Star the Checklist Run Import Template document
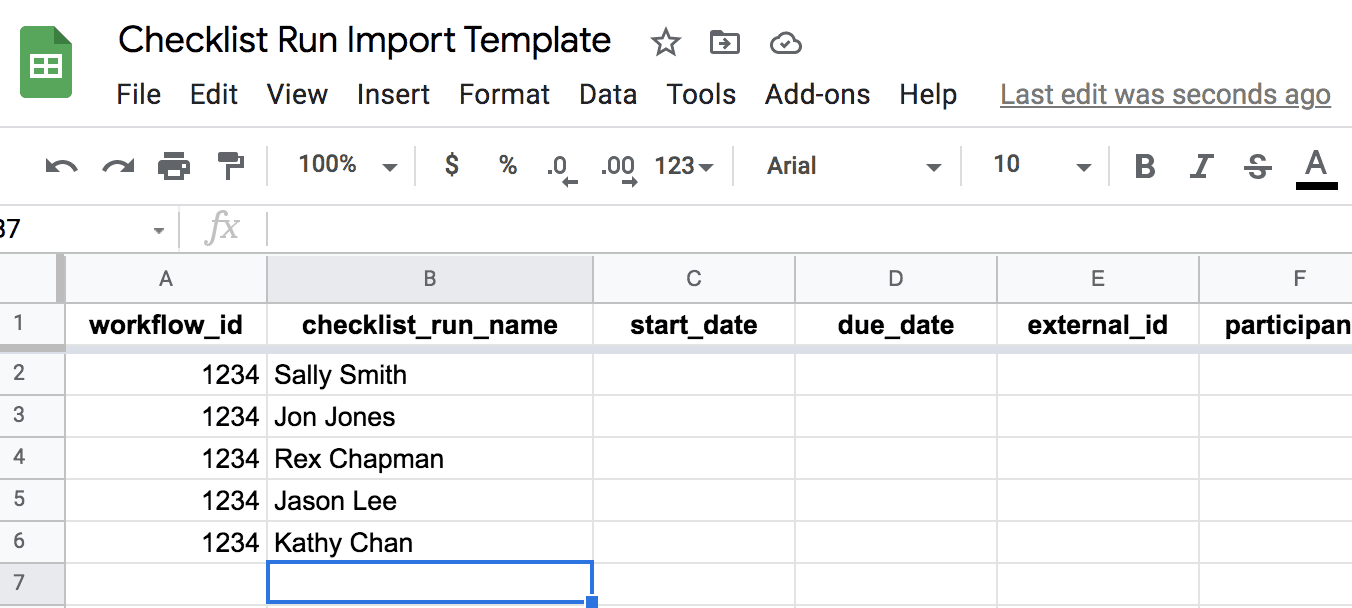 665,43
